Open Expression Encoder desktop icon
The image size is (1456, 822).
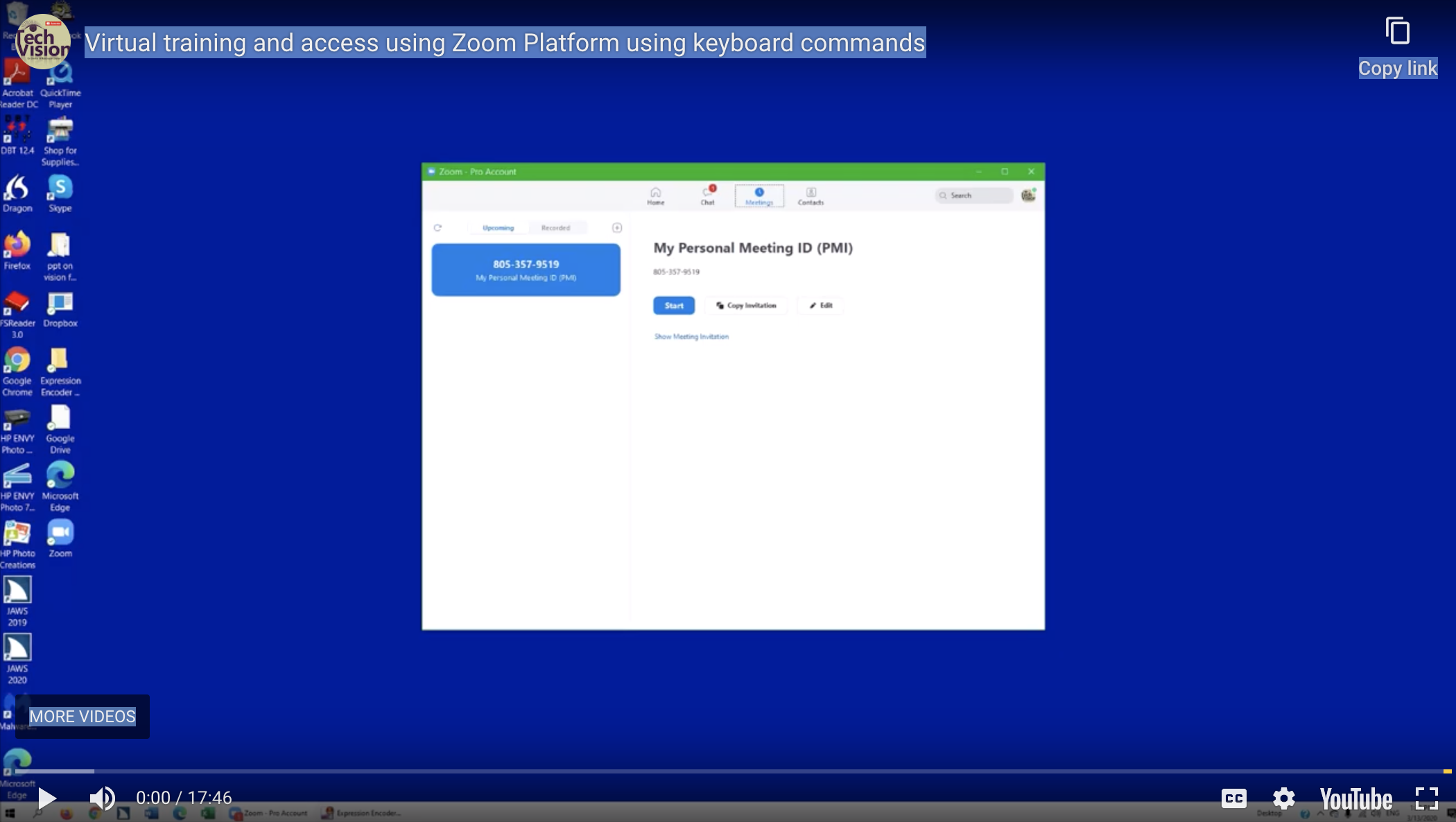[x=60, y=371]
